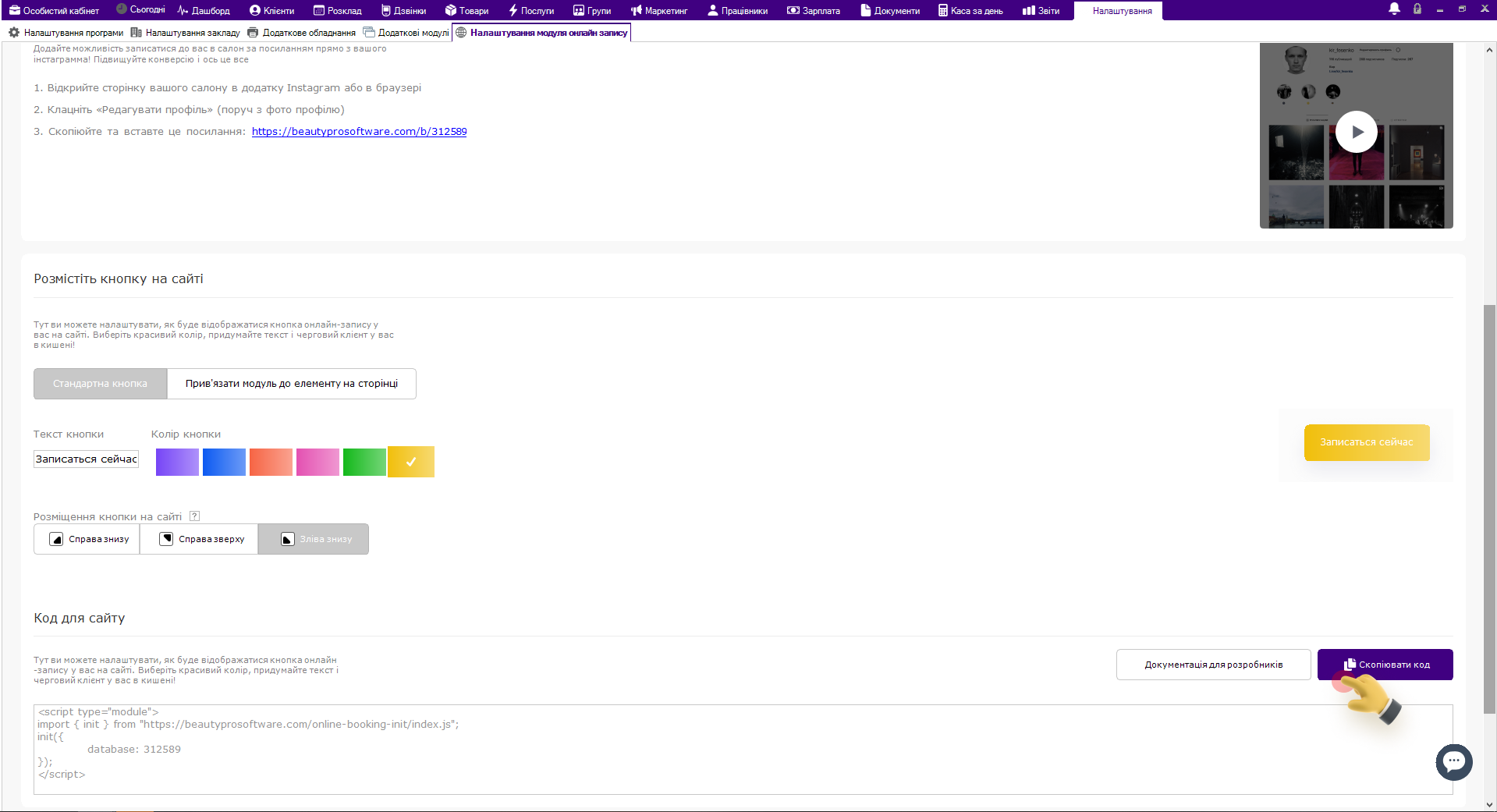Click the Документи file icon
Viewport: 1497px width, 812px height.
pos(865,10)
